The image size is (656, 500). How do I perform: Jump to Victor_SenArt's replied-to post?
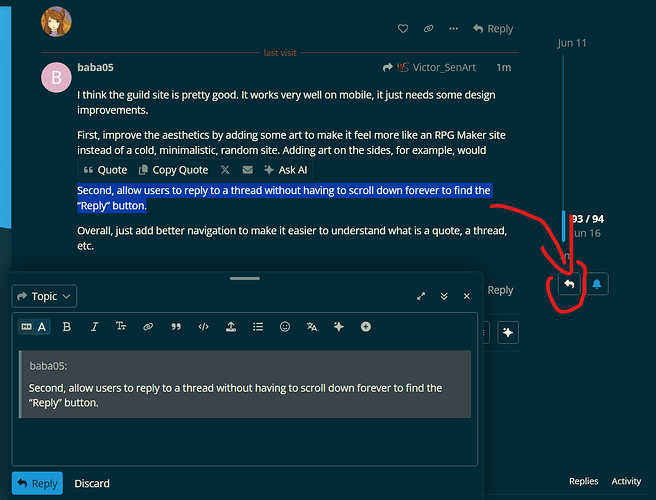pos(429,67)
